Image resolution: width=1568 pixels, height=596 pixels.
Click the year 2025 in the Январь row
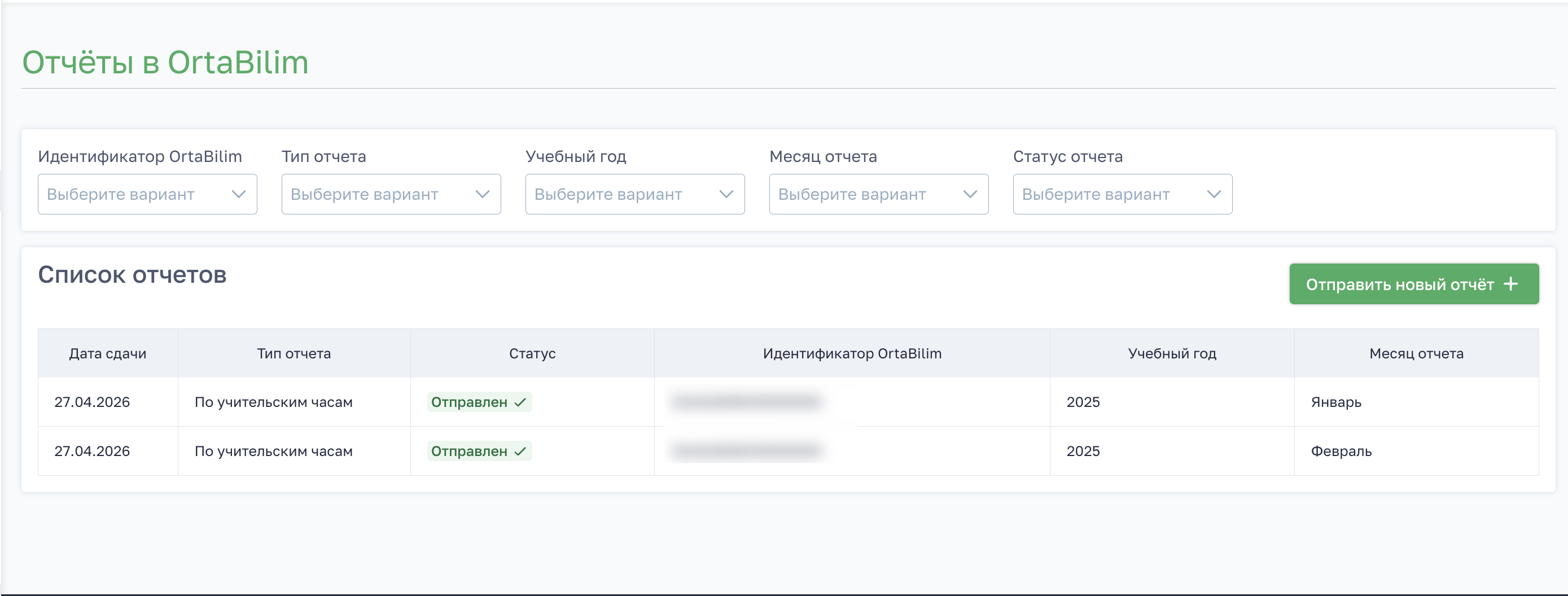click(1084, 402)
